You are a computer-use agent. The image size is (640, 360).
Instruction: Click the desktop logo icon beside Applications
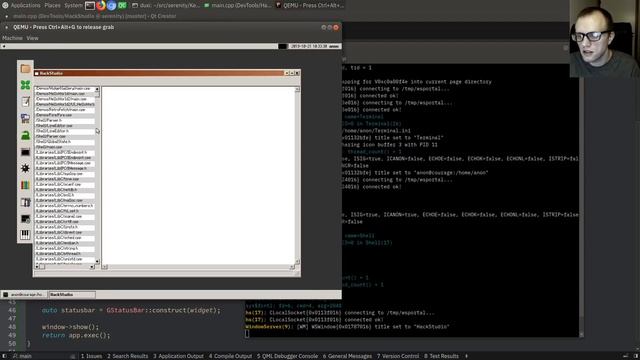tap(5, 5)
